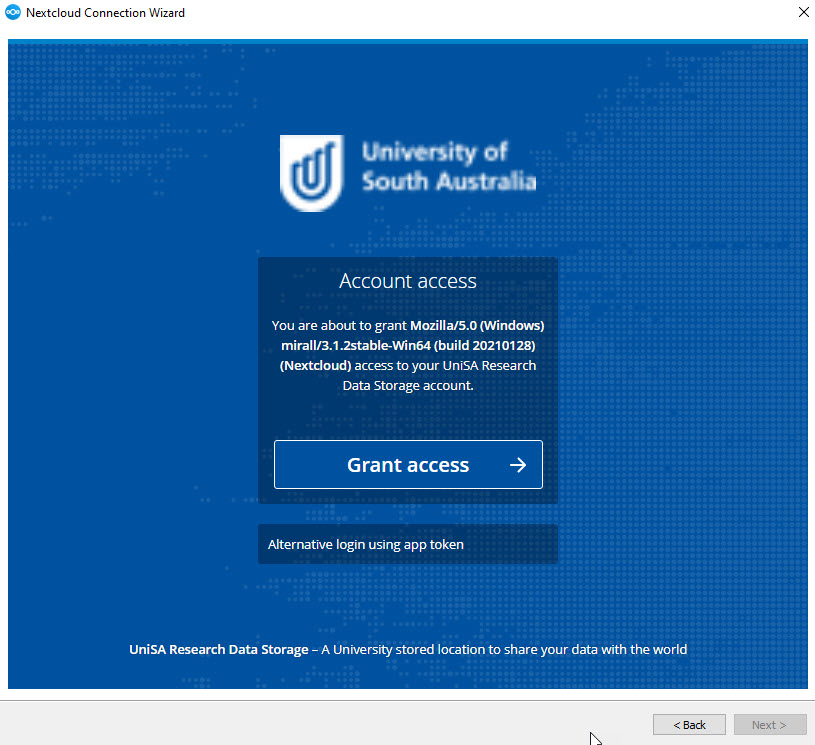Click the UniSA Research Data Storage footer text
The width and height of the screenshot is (815, 745).
tap(218, 649)
